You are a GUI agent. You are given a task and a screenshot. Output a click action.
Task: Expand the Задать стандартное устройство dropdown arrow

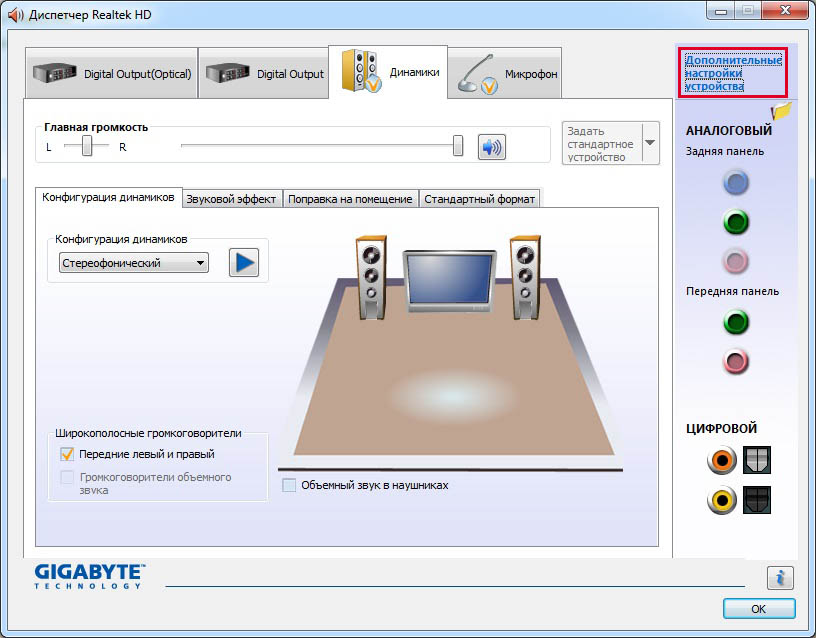650,143
